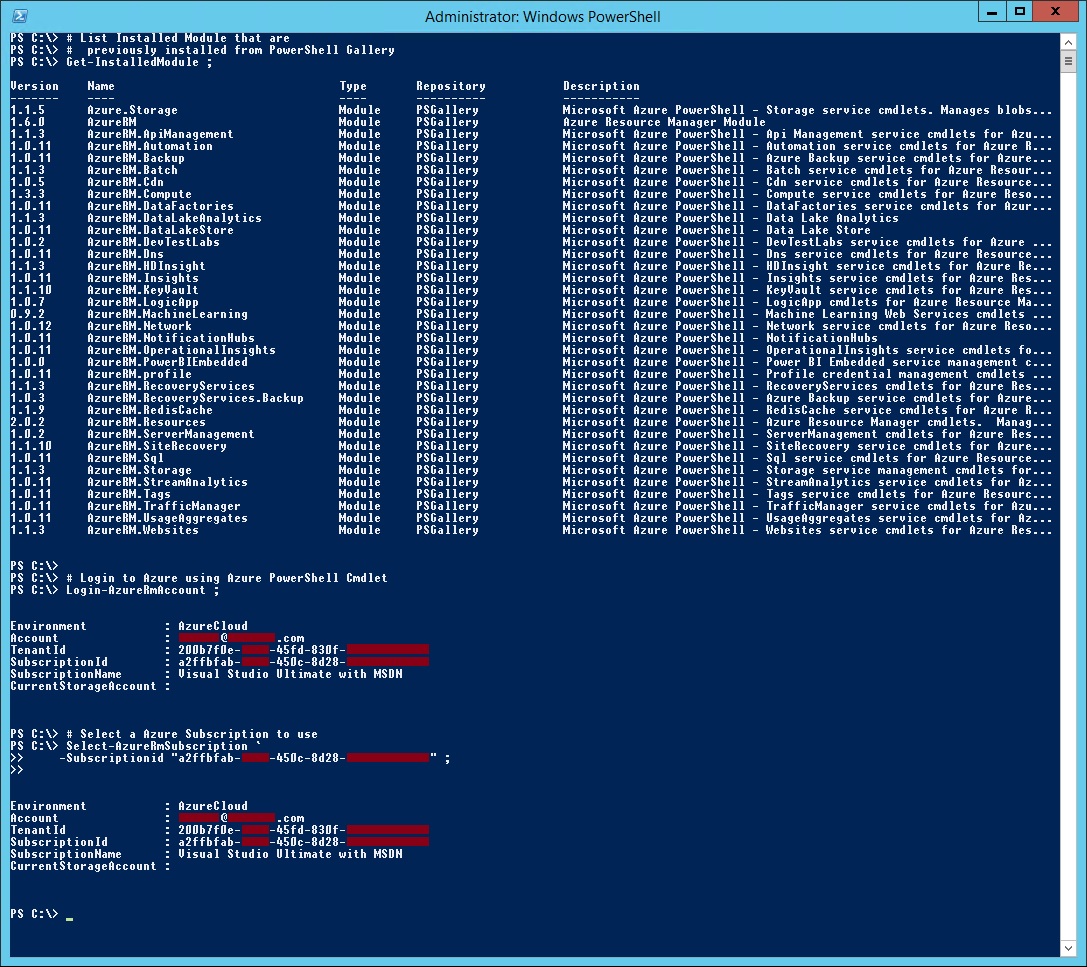Select the AzureRM.Batch module name

pyautogui.click(x=132, y=170)
